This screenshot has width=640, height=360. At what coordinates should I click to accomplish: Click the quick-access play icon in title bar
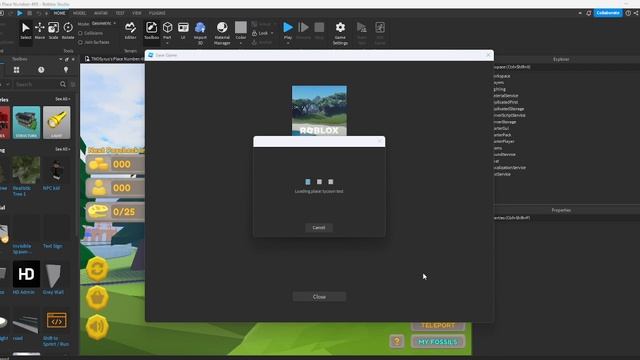tap(20, 13)
